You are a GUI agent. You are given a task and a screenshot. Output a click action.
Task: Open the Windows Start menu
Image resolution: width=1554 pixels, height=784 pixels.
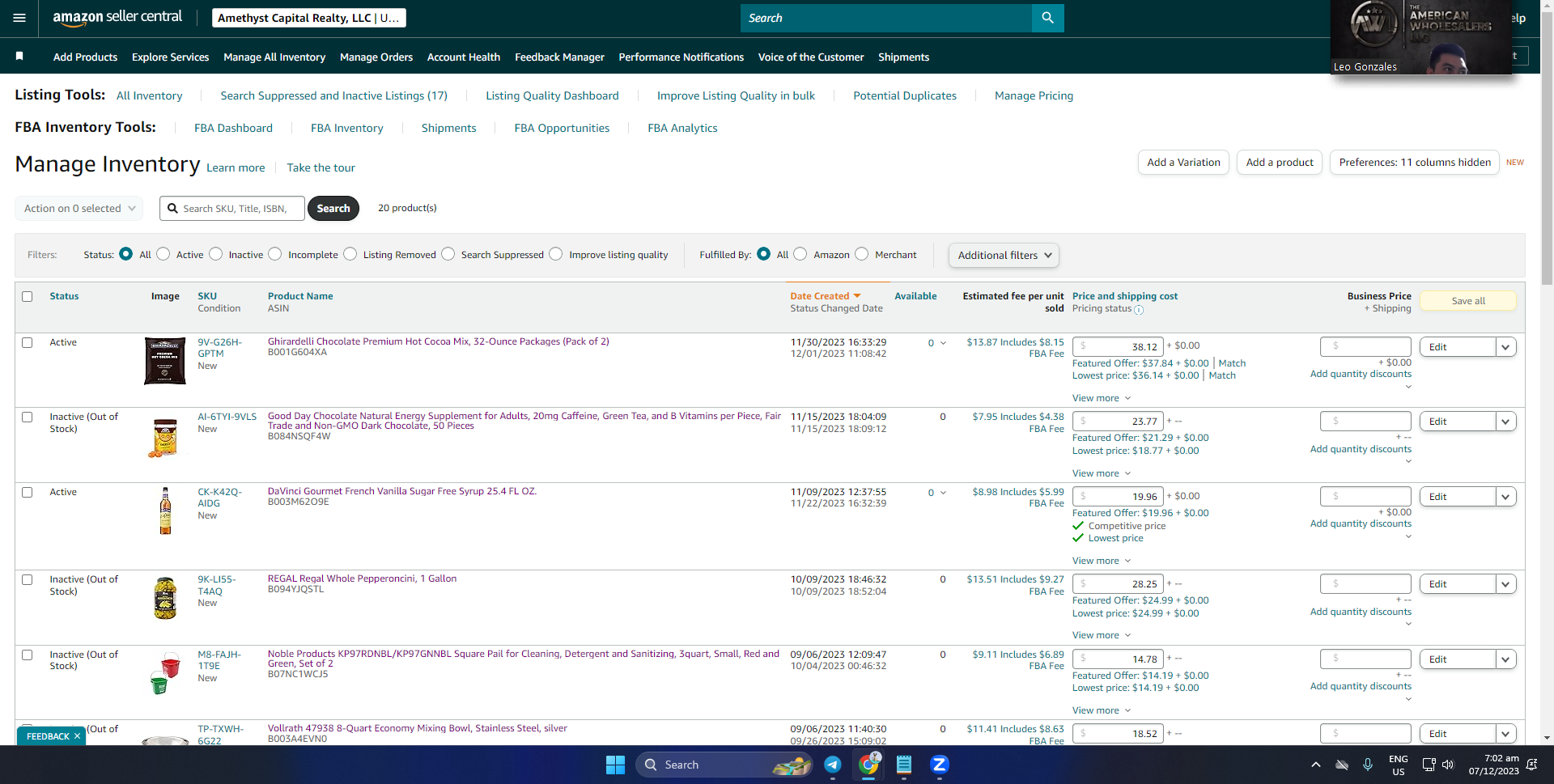(x=615, y=765)
